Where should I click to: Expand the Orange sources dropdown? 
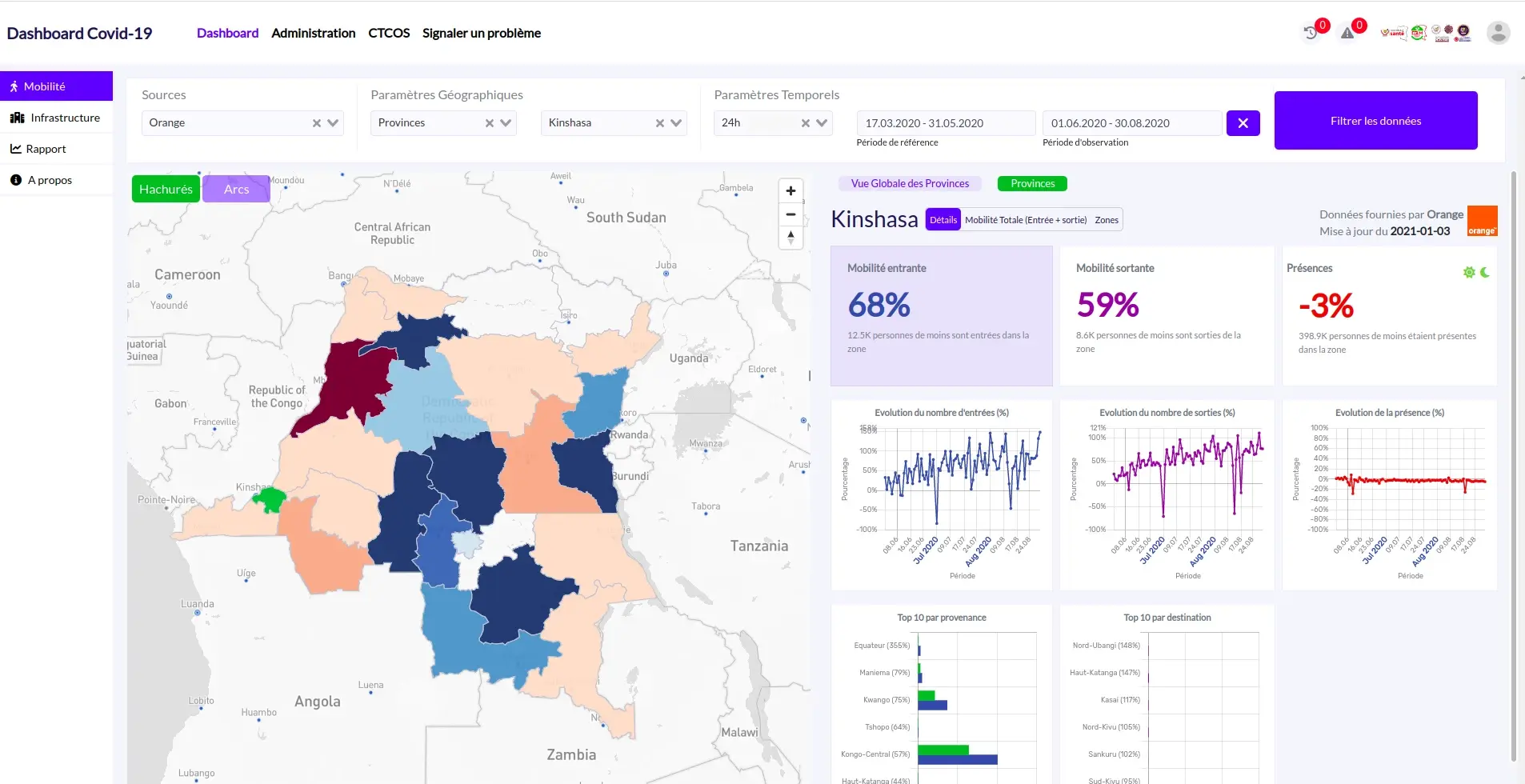click(x=333, y=123)
